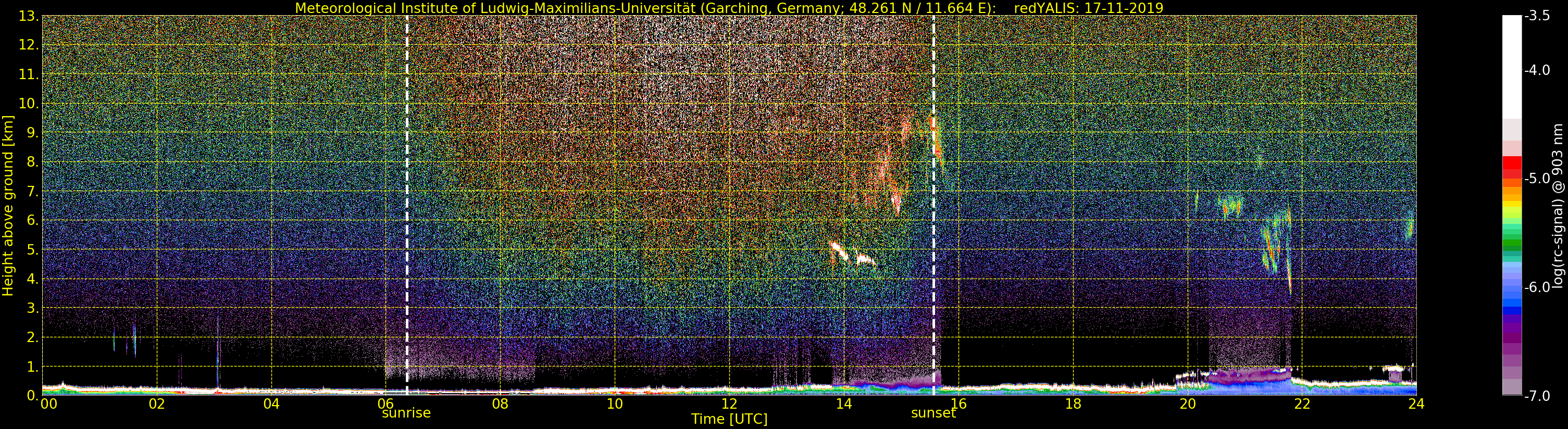The width and height of the screenshot is (1568, 429).
Task: Click the x-axis tick label '24'
Action: tap(1416, 404)
